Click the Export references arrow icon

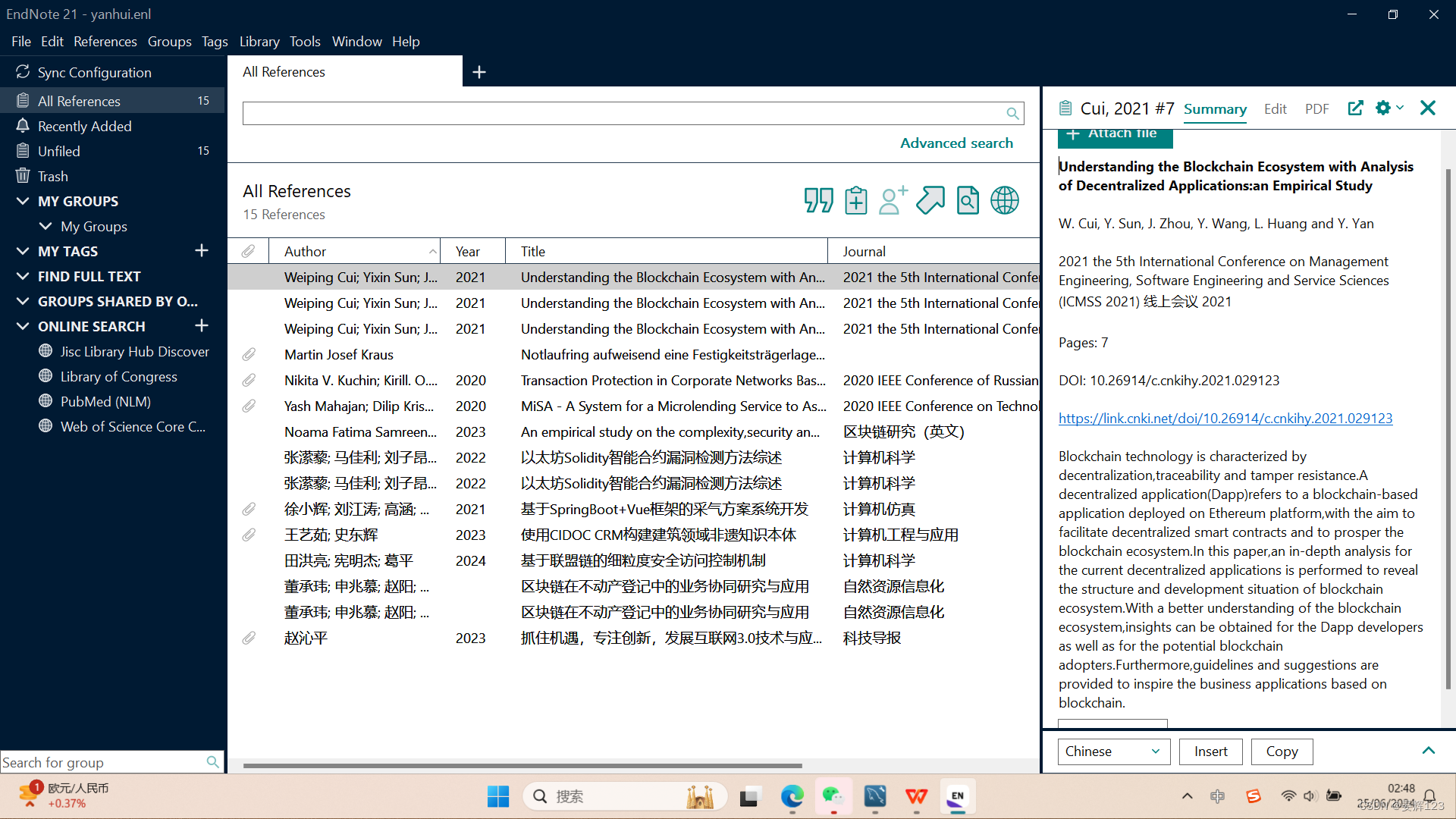coord(930,201)
